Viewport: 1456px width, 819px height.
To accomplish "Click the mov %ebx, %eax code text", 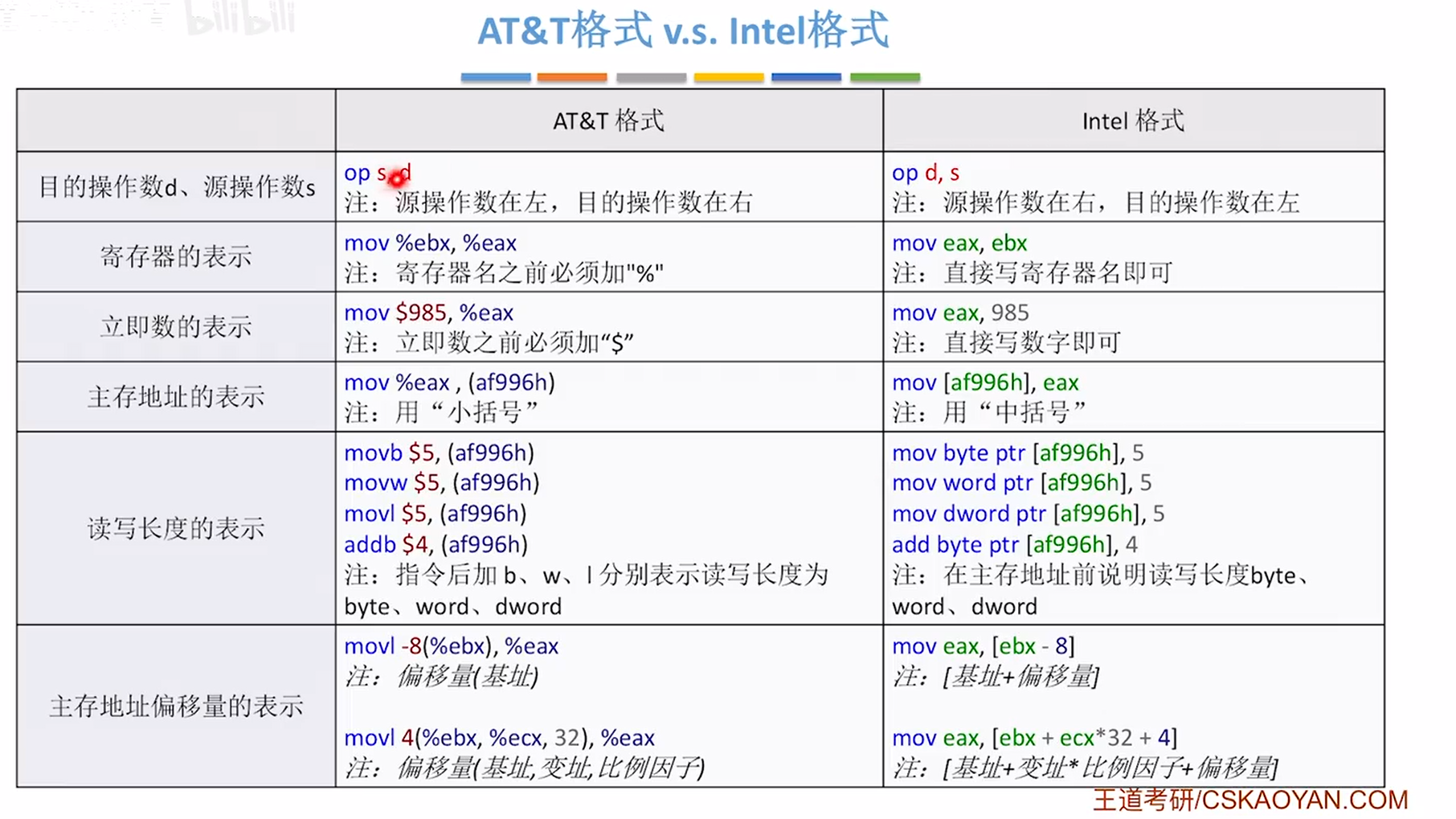I will (x=431, y=243).
